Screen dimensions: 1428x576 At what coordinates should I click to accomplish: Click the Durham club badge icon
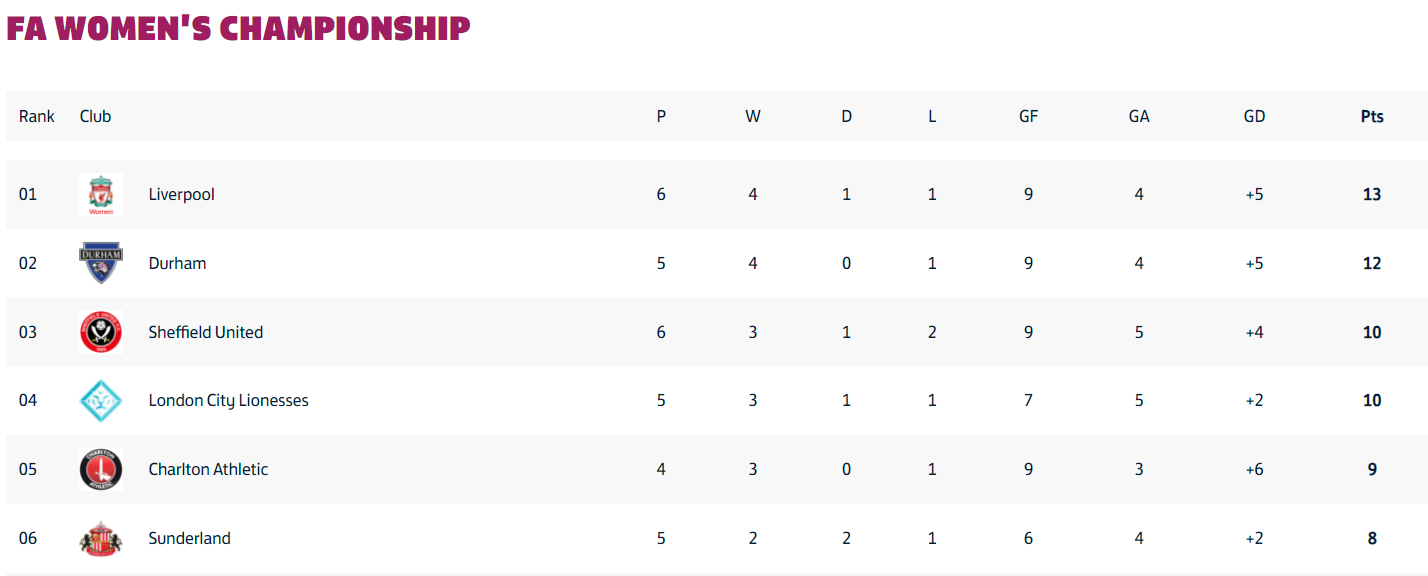(101, 263)
